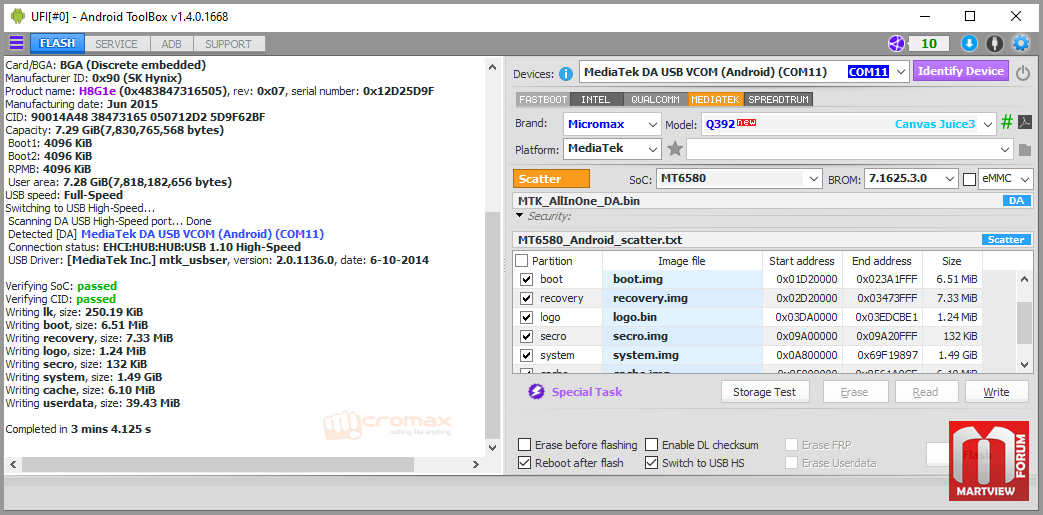Select the FASTBOOT chipset tab

pyautogui.click(x=543, y=99)
